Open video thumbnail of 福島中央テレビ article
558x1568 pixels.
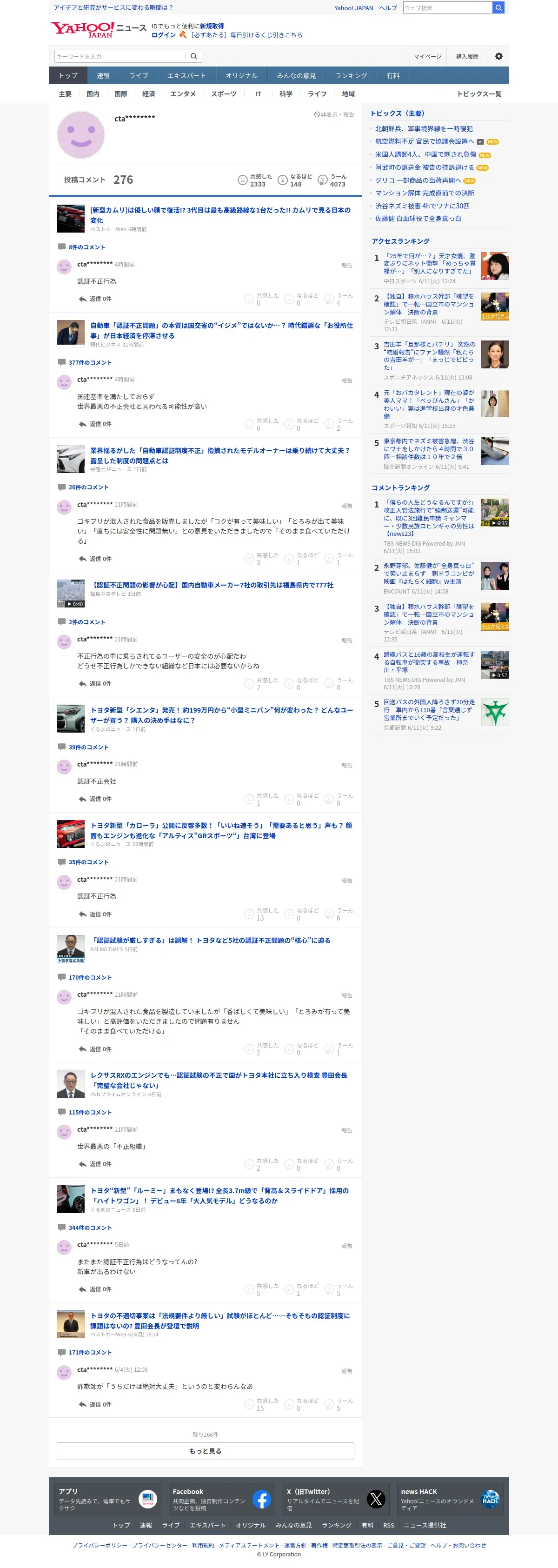click(x=71, y=594)
